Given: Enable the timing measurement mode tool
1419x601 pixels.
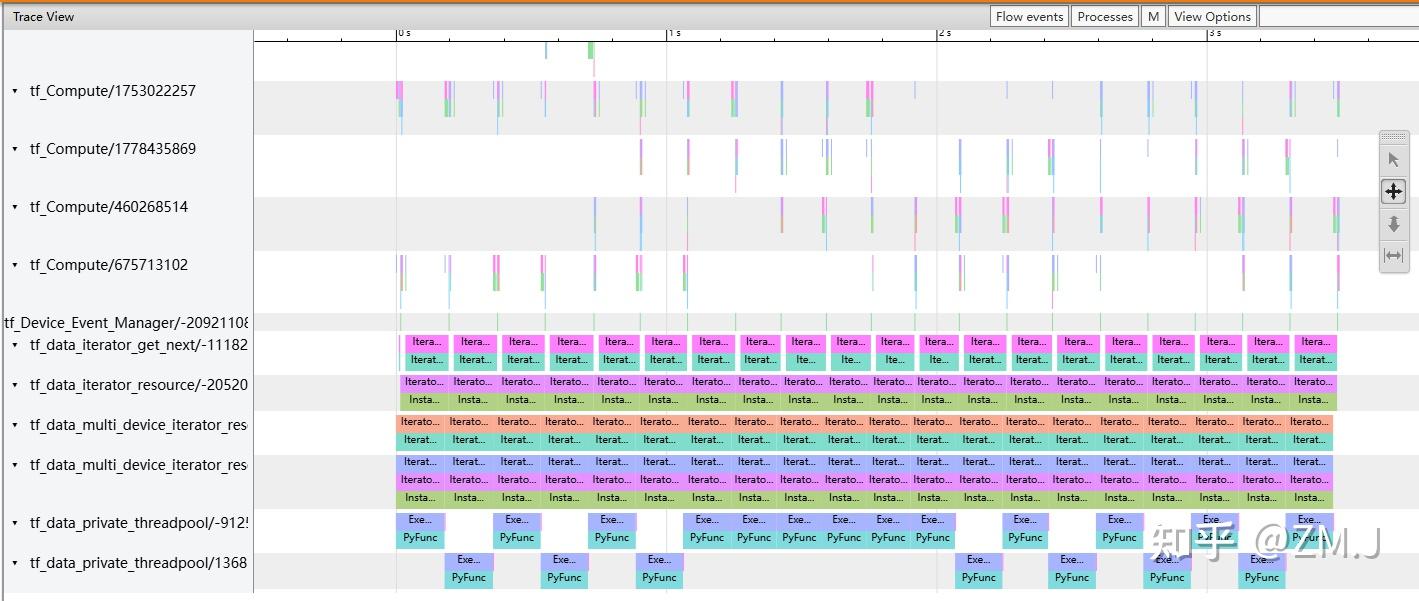Looking at the screenshot, I should (x=1394, y=255).
